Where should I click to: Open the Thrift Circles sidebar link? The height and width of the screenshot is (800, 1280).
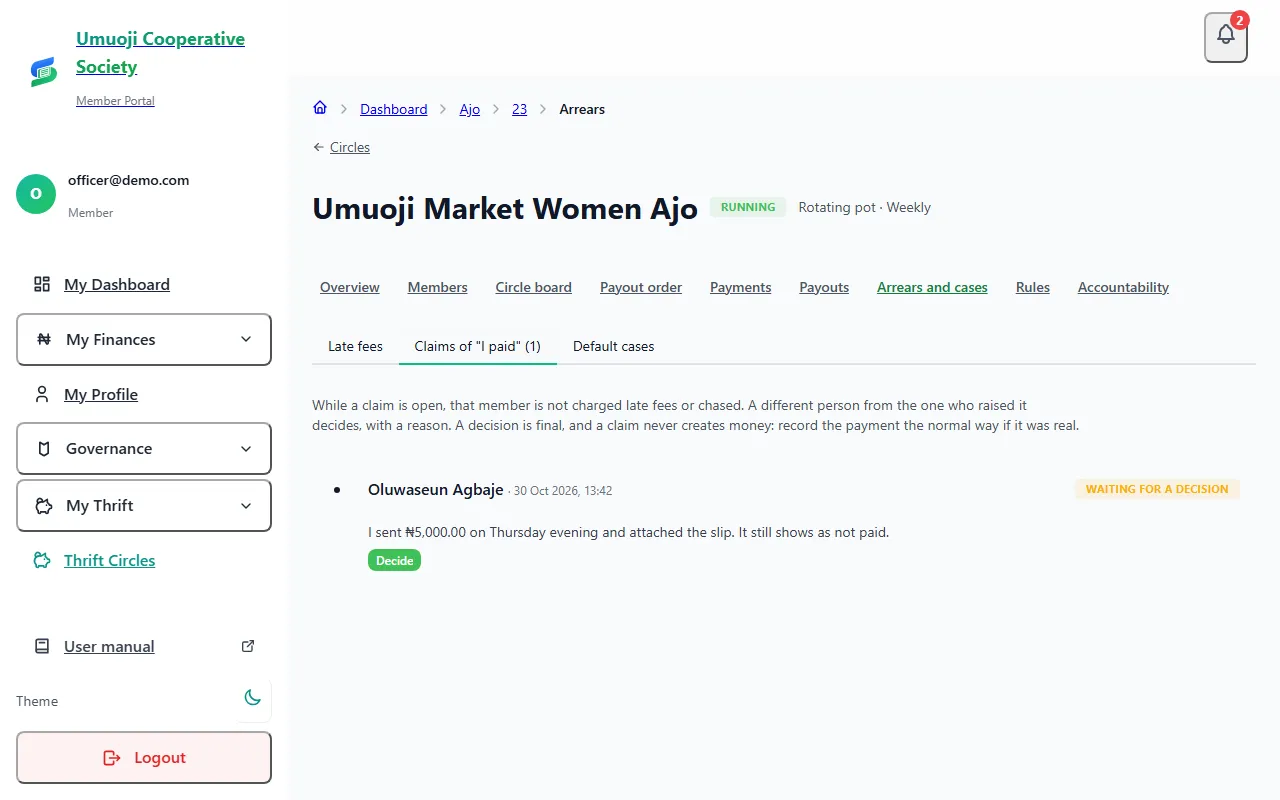(110, 560)
